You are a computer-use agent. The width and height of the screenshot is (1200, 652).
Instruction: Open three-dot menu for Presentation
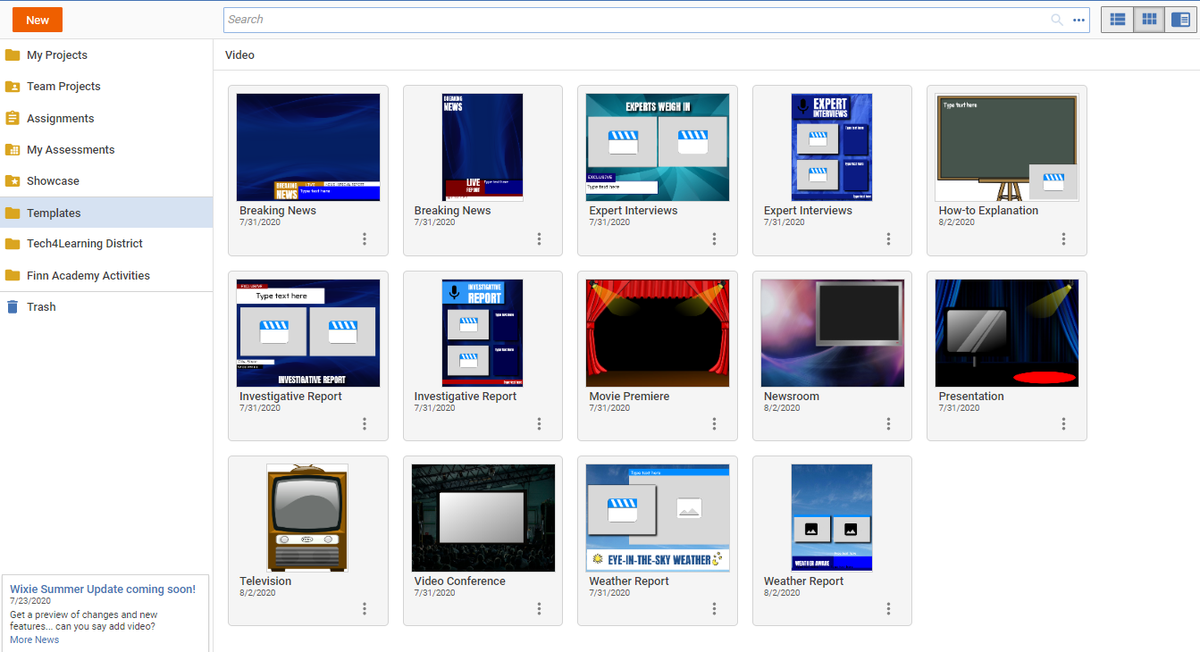tap(1063, 424)
